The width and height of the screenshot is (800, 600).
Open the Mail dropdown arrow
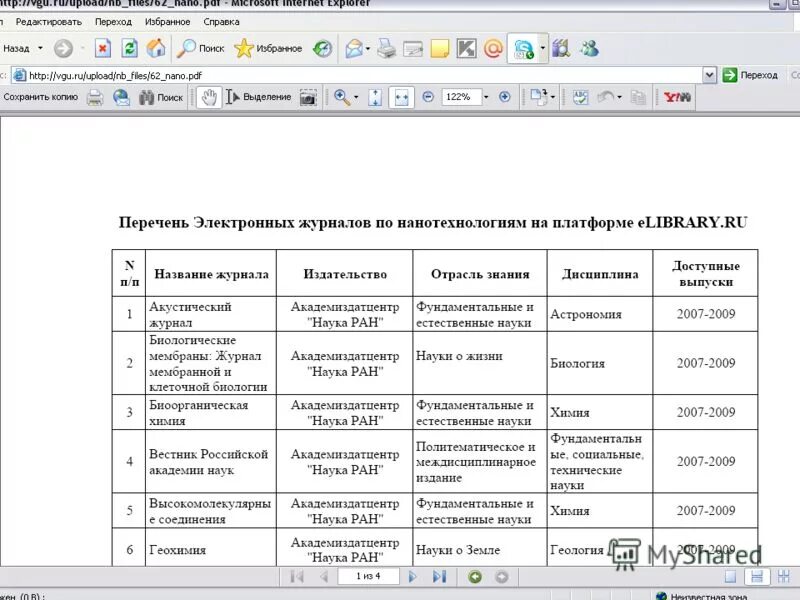368,49
